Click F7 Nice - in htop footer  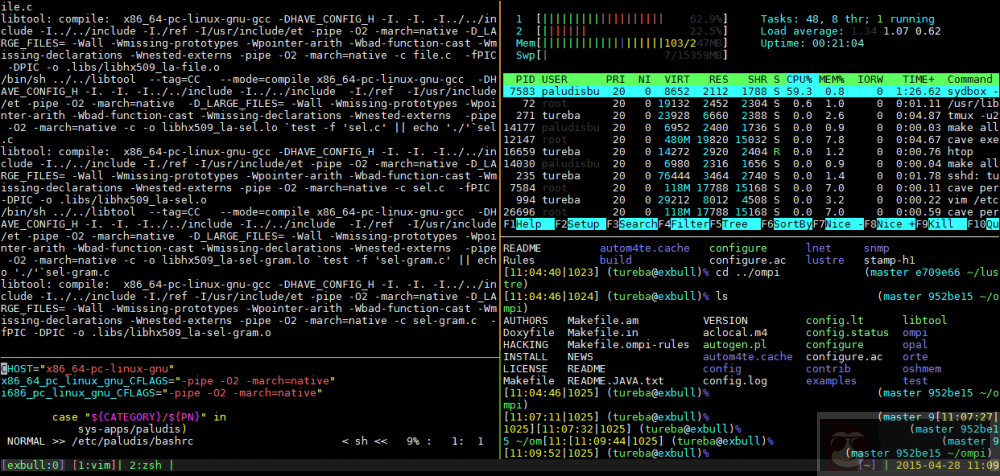tap(838, 225)
